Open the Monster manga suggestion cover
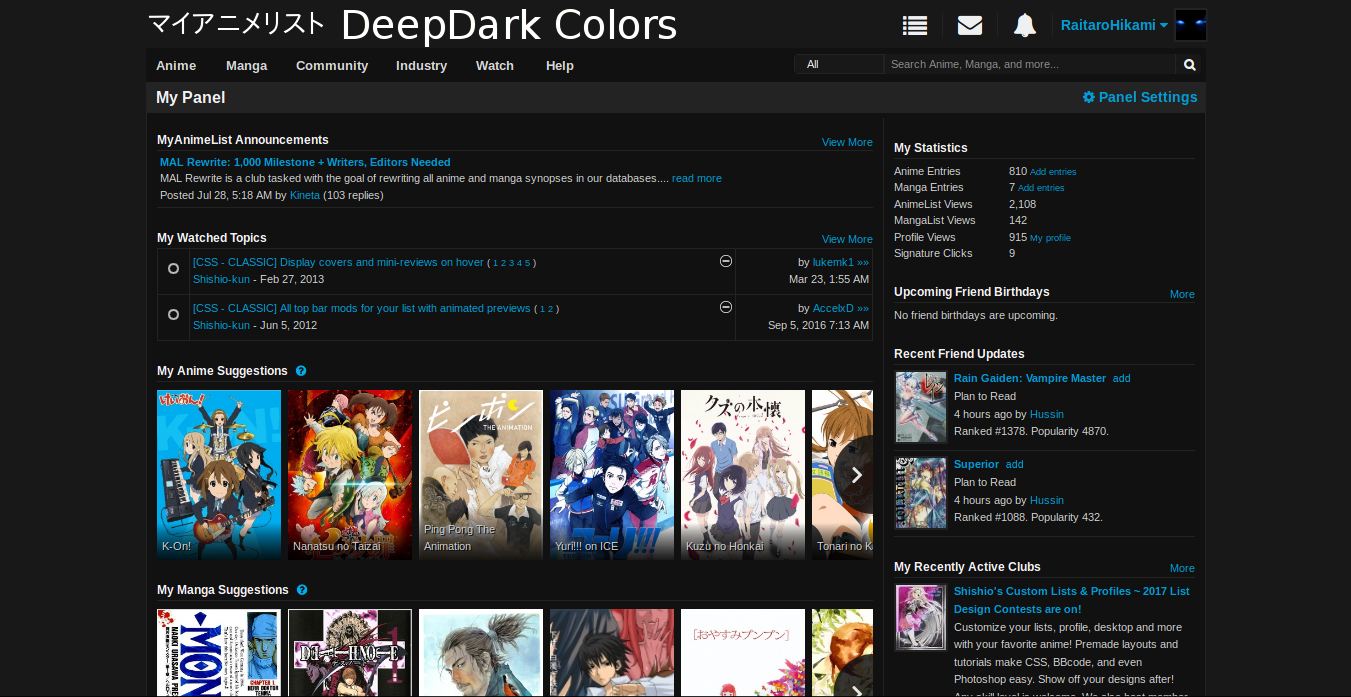This screenshot has width=1351, height=697. (219, 653)
